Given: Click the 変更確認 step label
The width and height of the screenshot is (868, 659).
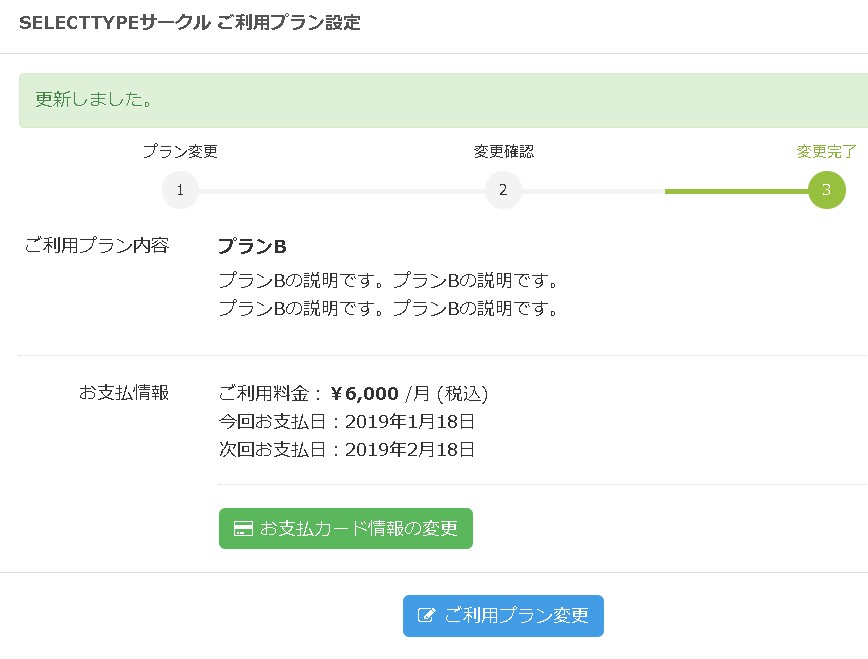Looking at the screenshot, I should 503,151.
